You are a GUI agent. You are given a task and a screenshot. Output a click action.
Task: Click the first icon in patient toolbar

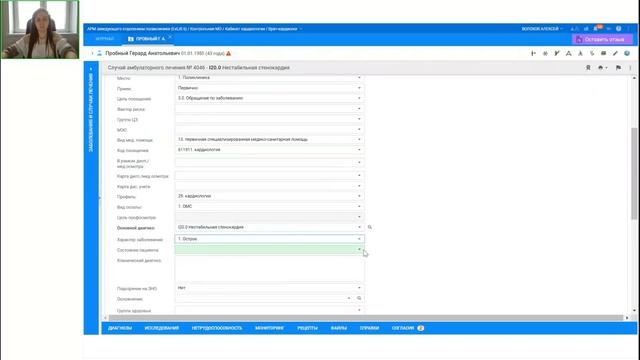(533, 53)
